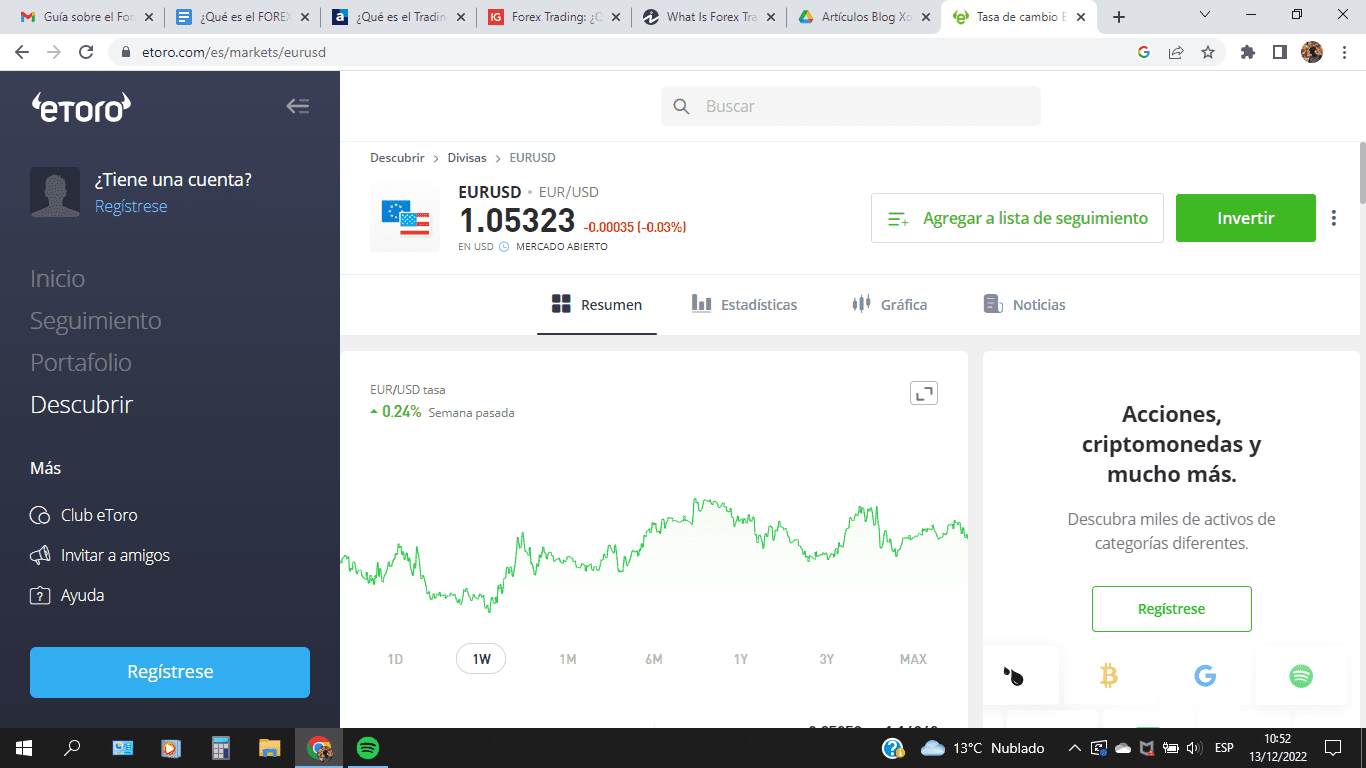The width and height of the screenshot is (1366, 768).
Task: Select Descubrir in sidebar
Action: point(82,404)
